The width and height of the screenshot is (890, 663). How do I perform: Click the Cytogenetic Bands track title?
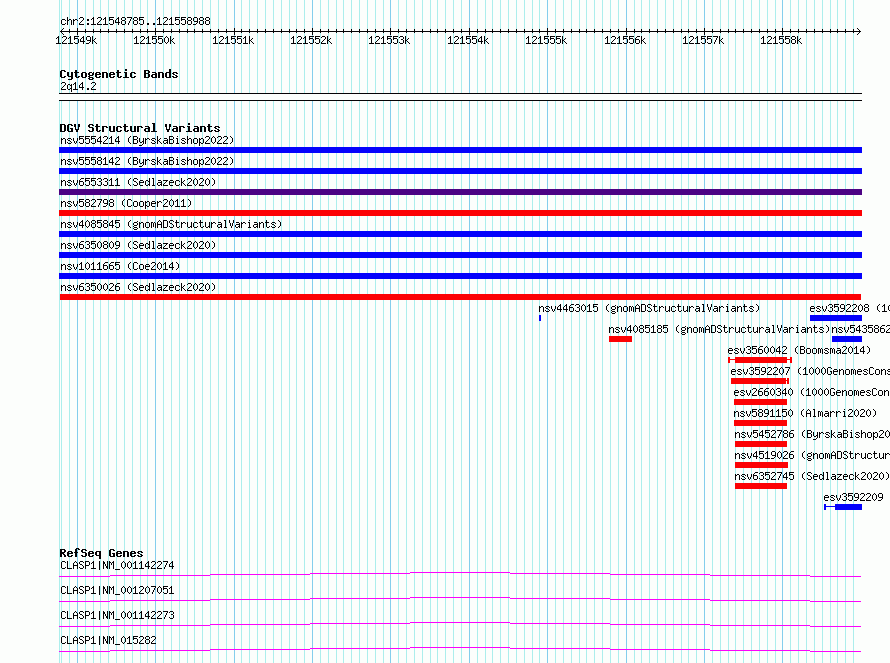[x=119, y=74]
